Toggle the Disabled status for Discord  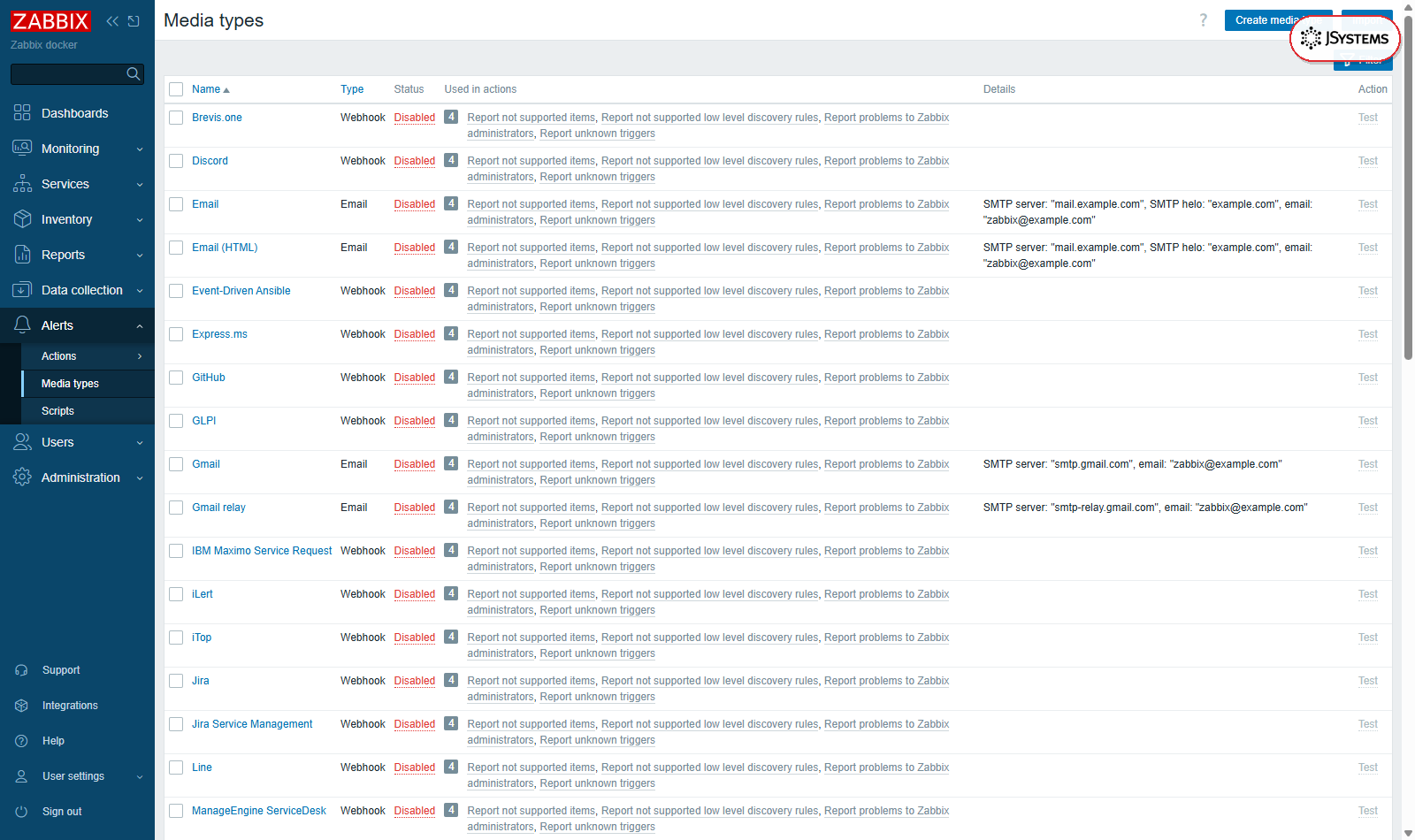[x=415, y=161]
